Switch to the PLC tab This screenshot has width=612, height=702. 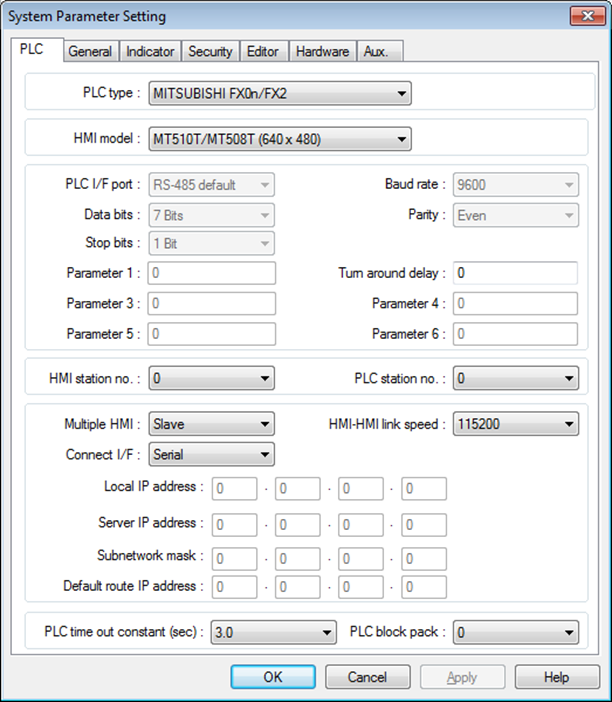click(36, 49)
